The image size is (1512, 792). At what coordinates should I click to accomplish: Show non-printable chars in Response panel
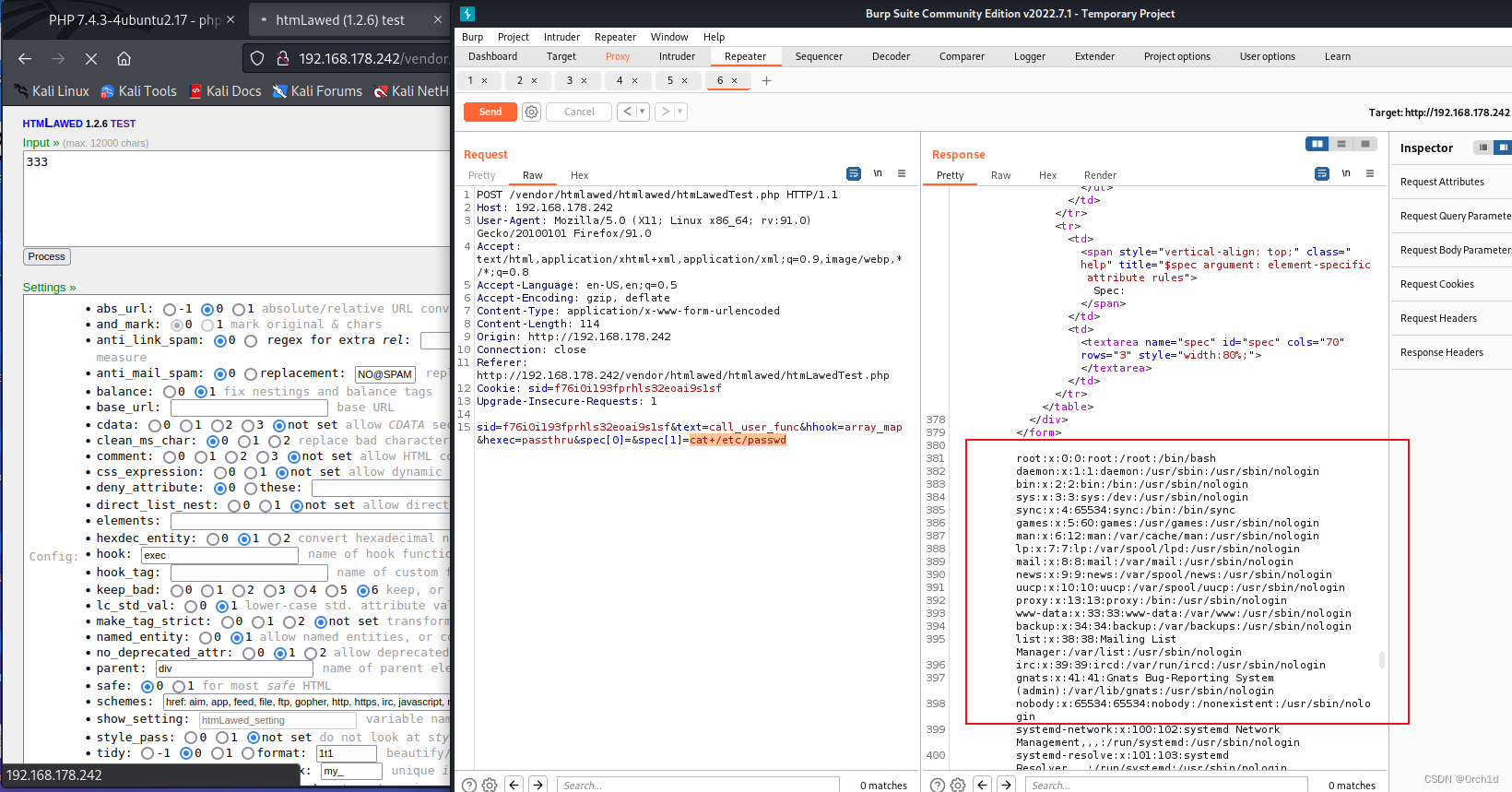[x=1346, y=173]
